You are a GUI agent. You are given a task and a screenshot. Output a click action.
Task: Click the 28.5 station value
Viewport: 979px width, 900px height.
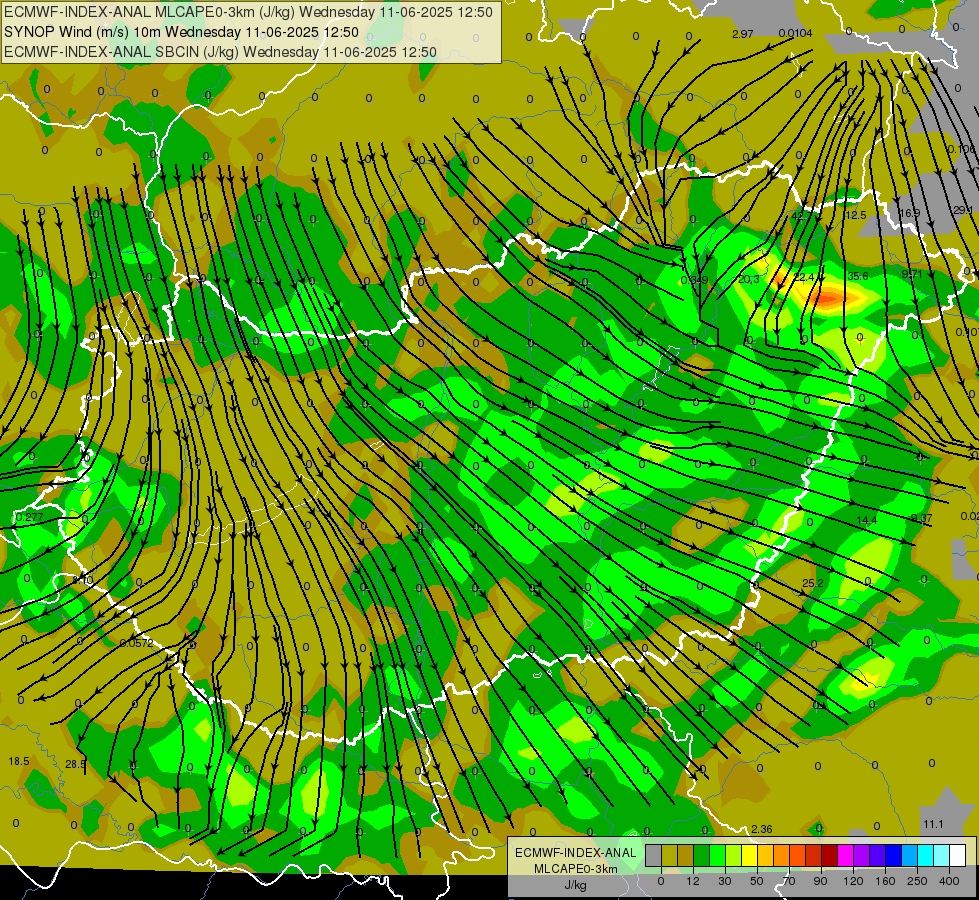coord(76,764)
